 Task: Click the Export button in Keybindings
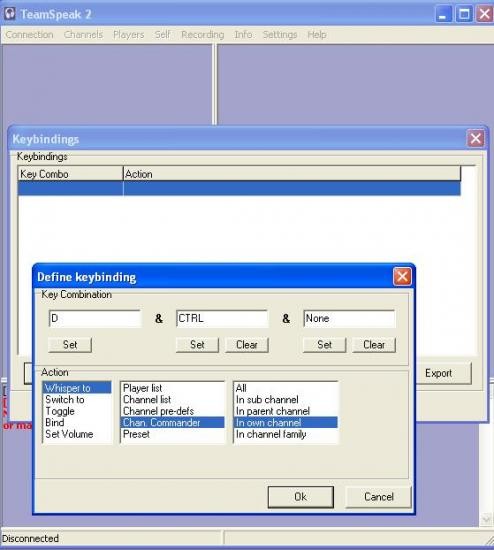click(438, 373)
